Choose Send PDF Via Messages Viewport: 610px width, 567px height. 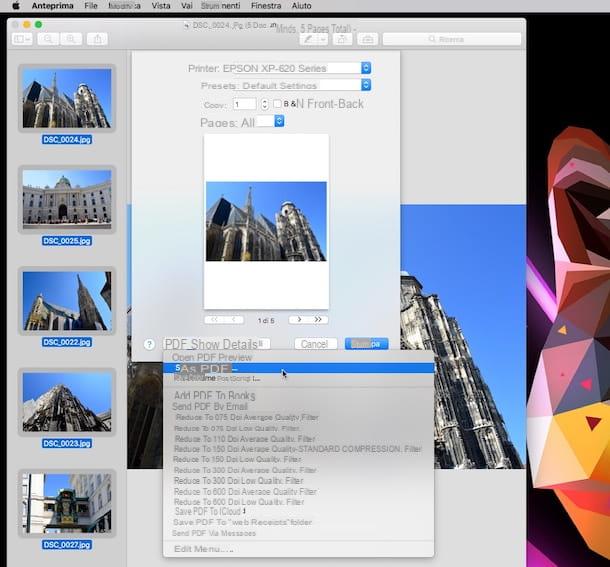click(298, 533)
